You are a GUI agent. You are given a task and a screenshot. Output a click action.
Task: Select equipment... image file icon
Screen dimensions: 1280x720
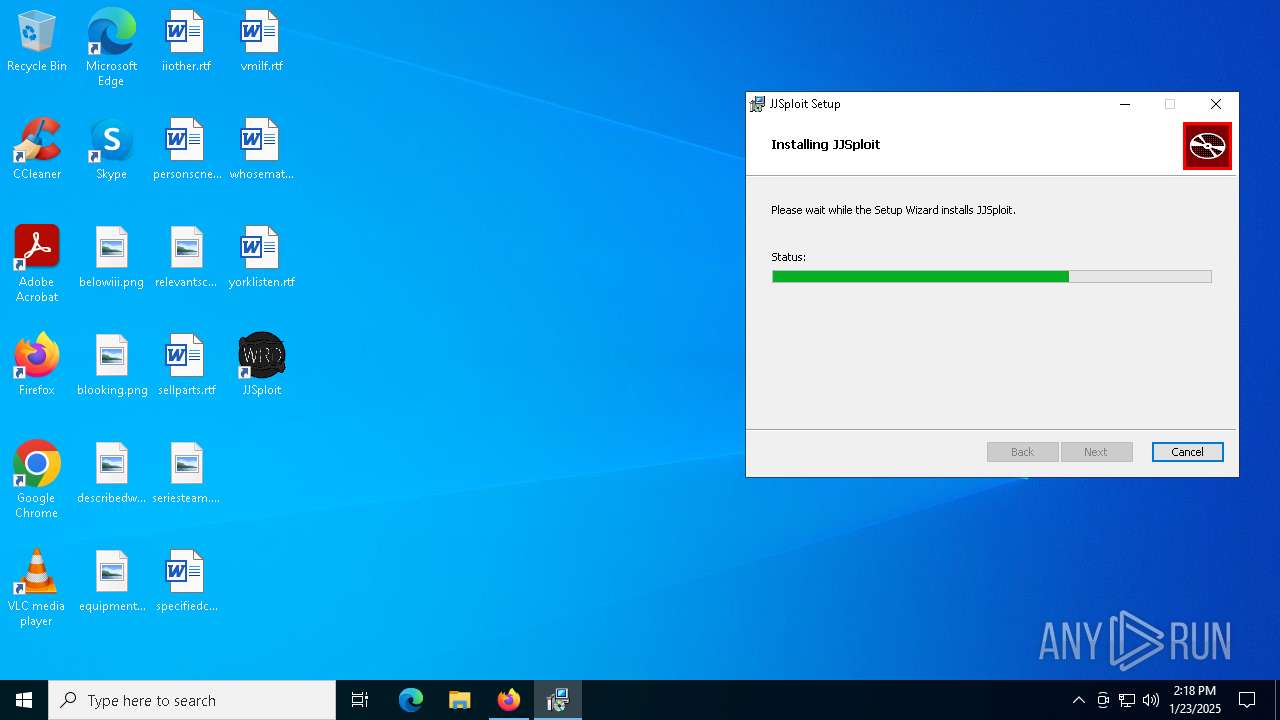click(111, 581)
